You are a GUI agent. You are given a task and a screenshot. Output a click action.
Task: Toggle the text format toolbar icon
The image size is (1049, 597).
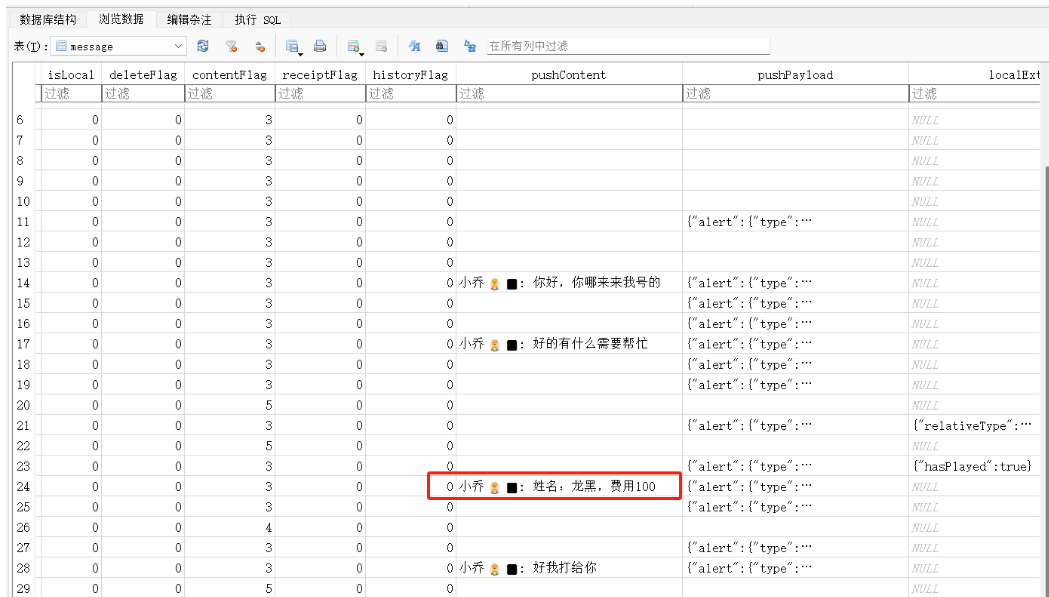(x=414, y=46)
